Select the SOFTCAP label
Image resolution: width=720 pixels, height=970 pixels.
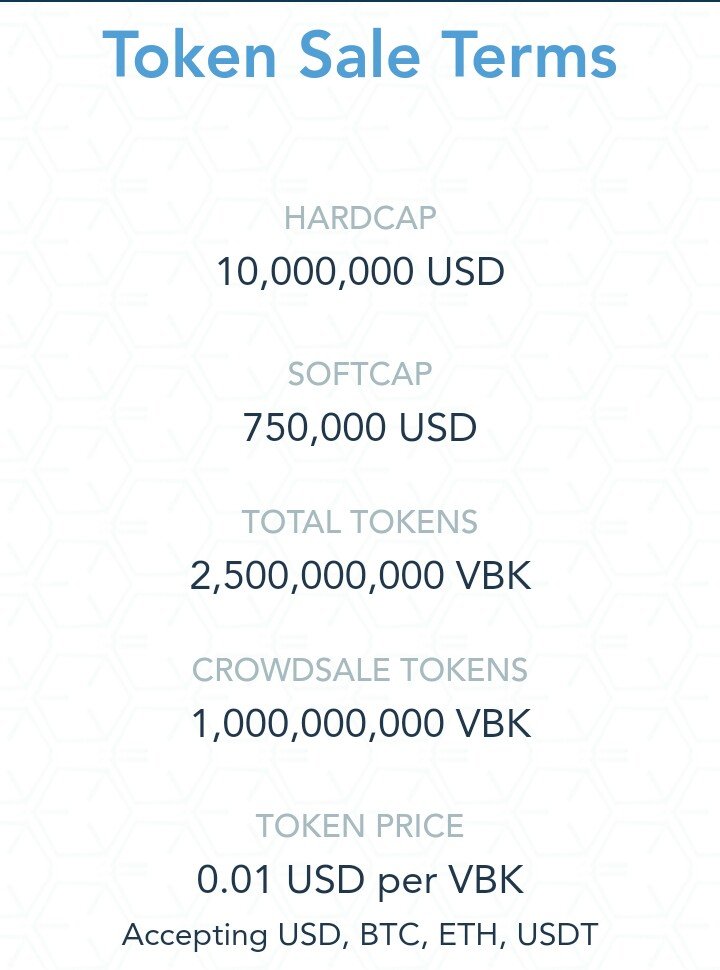pos(360,374)
